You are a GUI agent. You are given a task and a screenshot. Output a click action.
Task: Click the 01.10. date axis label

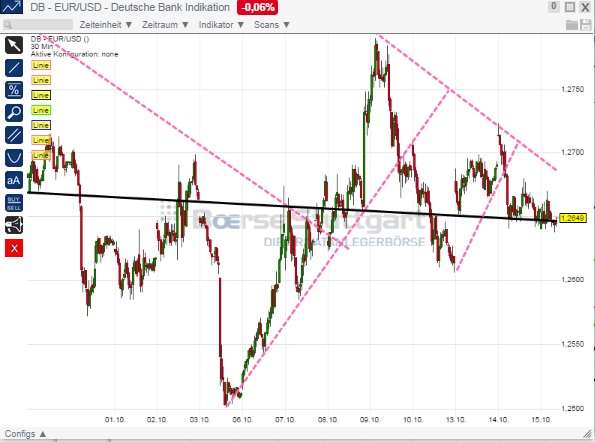115,420
